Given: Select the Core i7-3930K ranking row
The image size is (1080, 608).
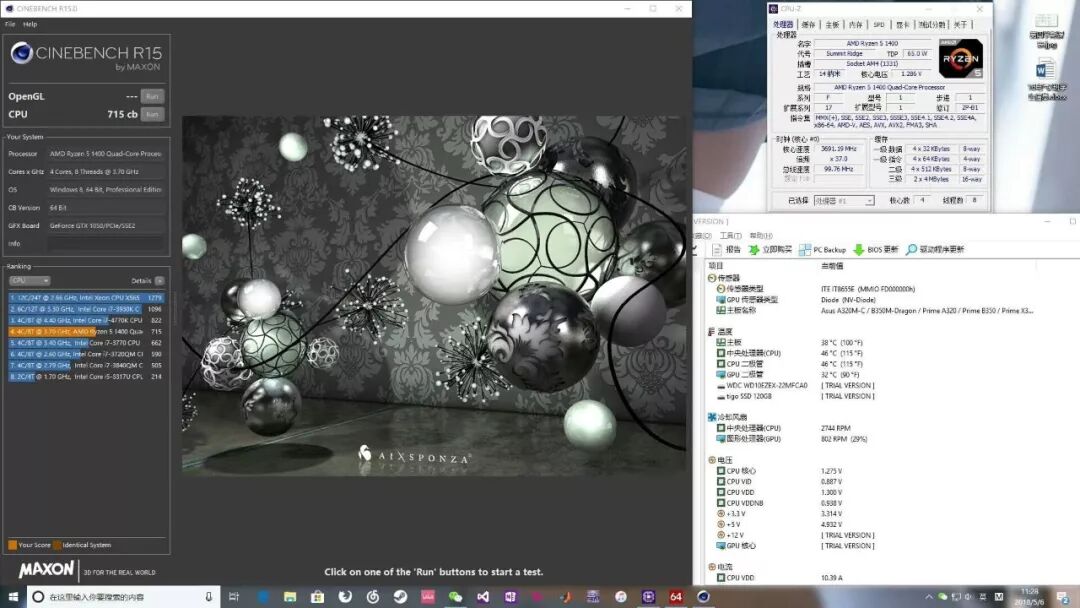Looking at the screenshot, I should point(86,309).
